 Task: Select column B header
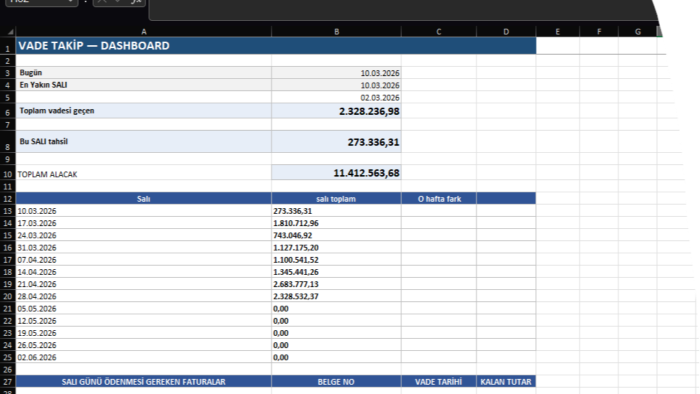tap(336, 32)
